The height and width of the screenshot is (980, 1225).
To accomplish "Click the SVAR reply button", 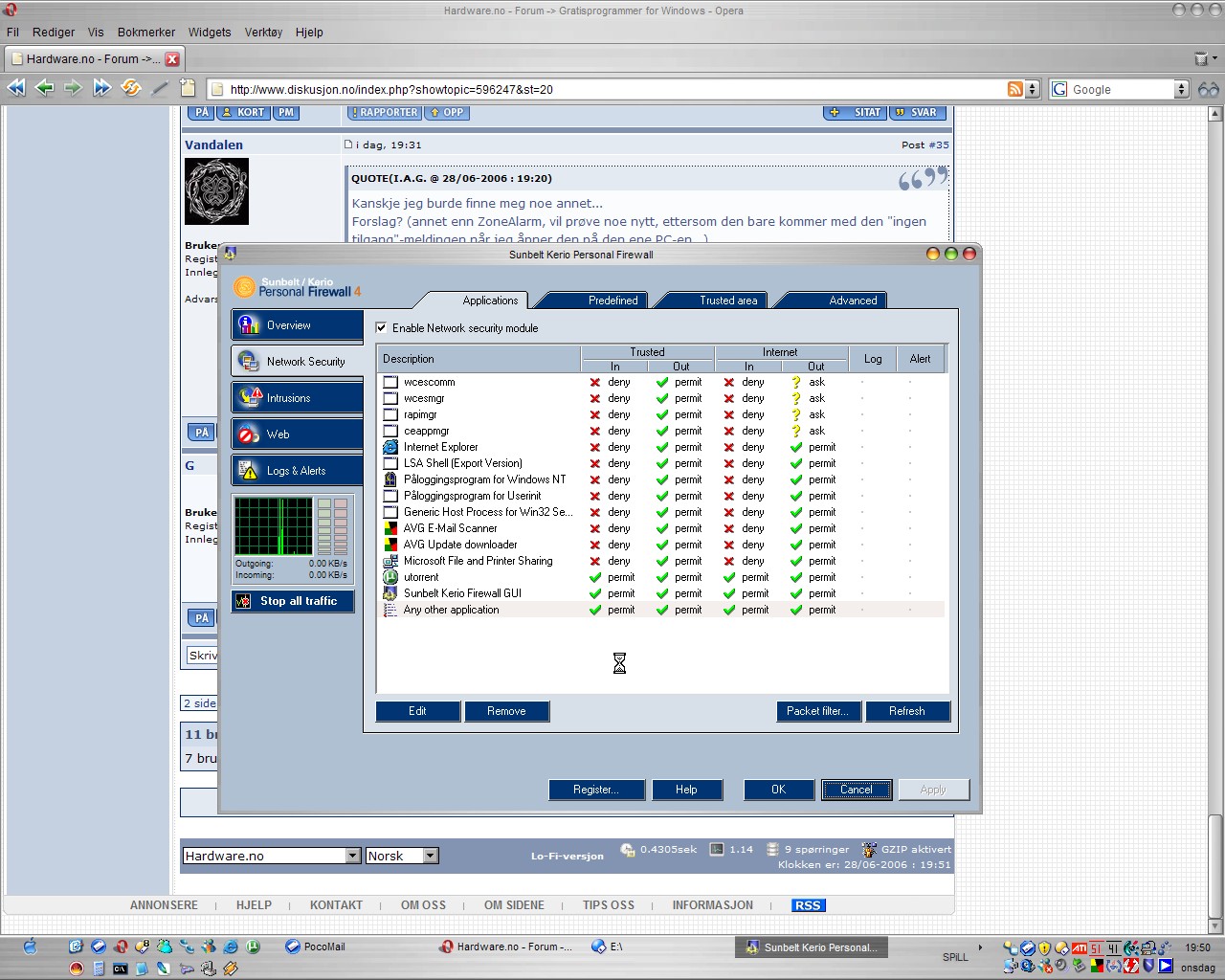I will coord(918,112).
